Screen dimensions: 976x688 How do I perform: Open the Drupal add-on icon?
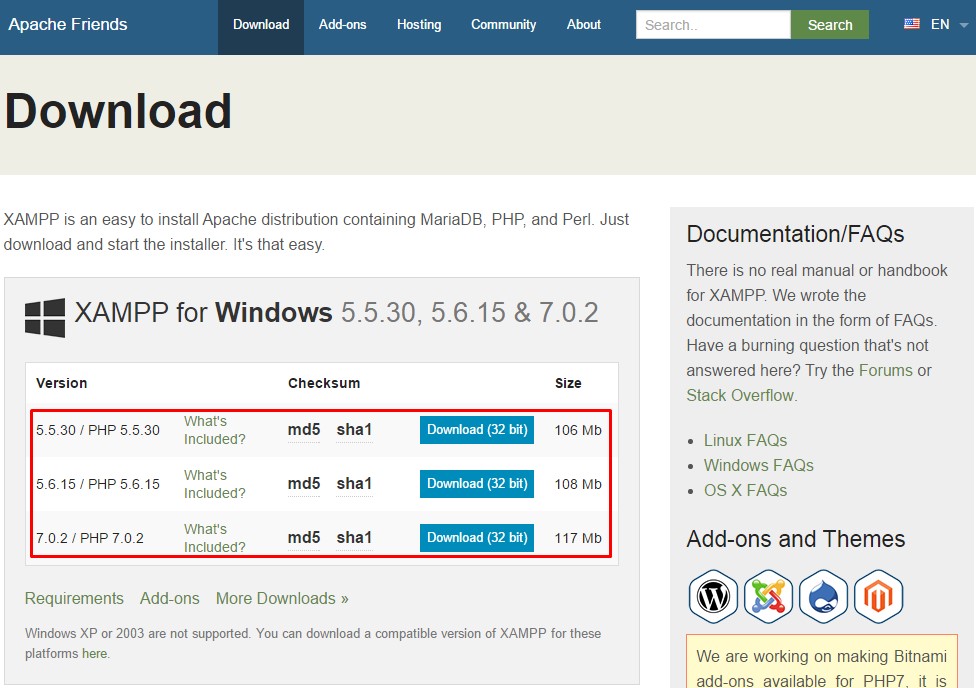point(823,596)
